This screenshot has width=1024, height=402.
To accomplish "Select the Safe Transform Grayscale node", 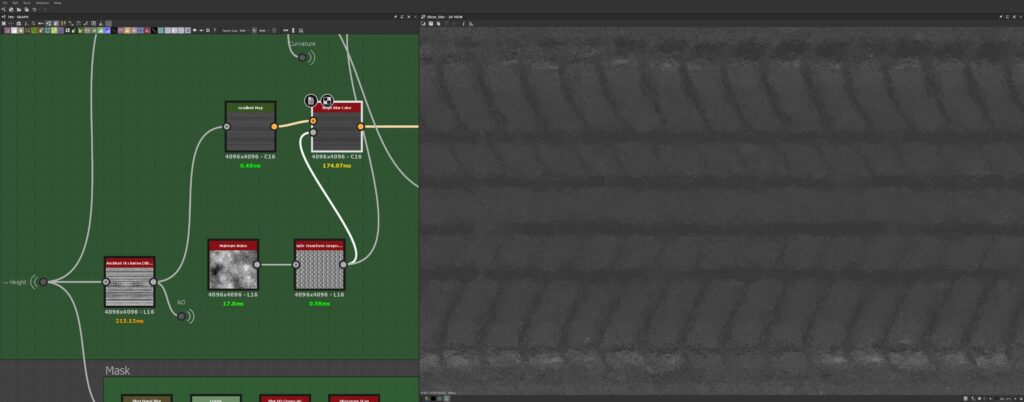I will pyautogui.click(x=319, y=264).
